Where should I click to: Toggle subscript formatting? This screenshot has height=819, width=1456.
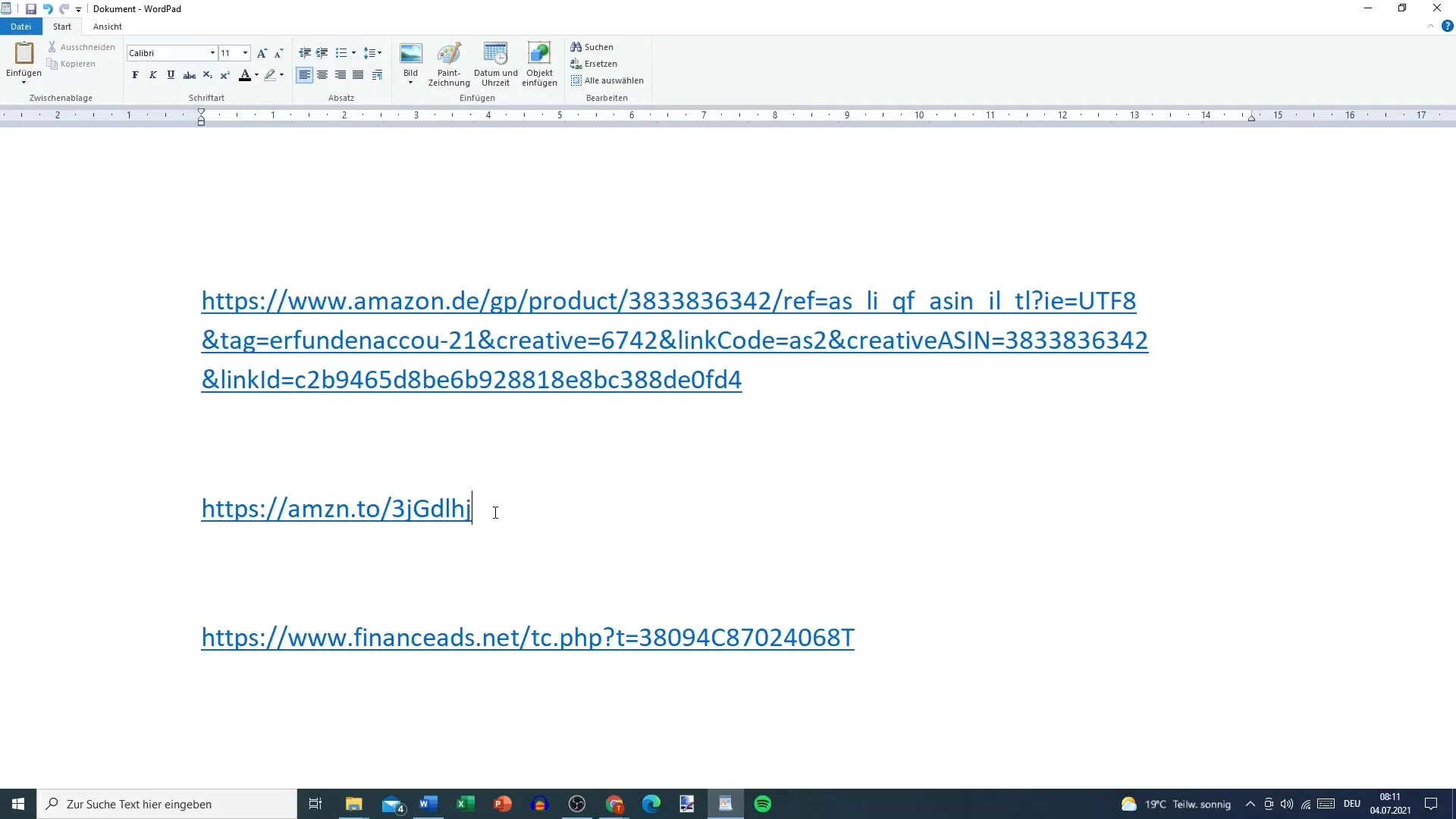pos(208,75)
